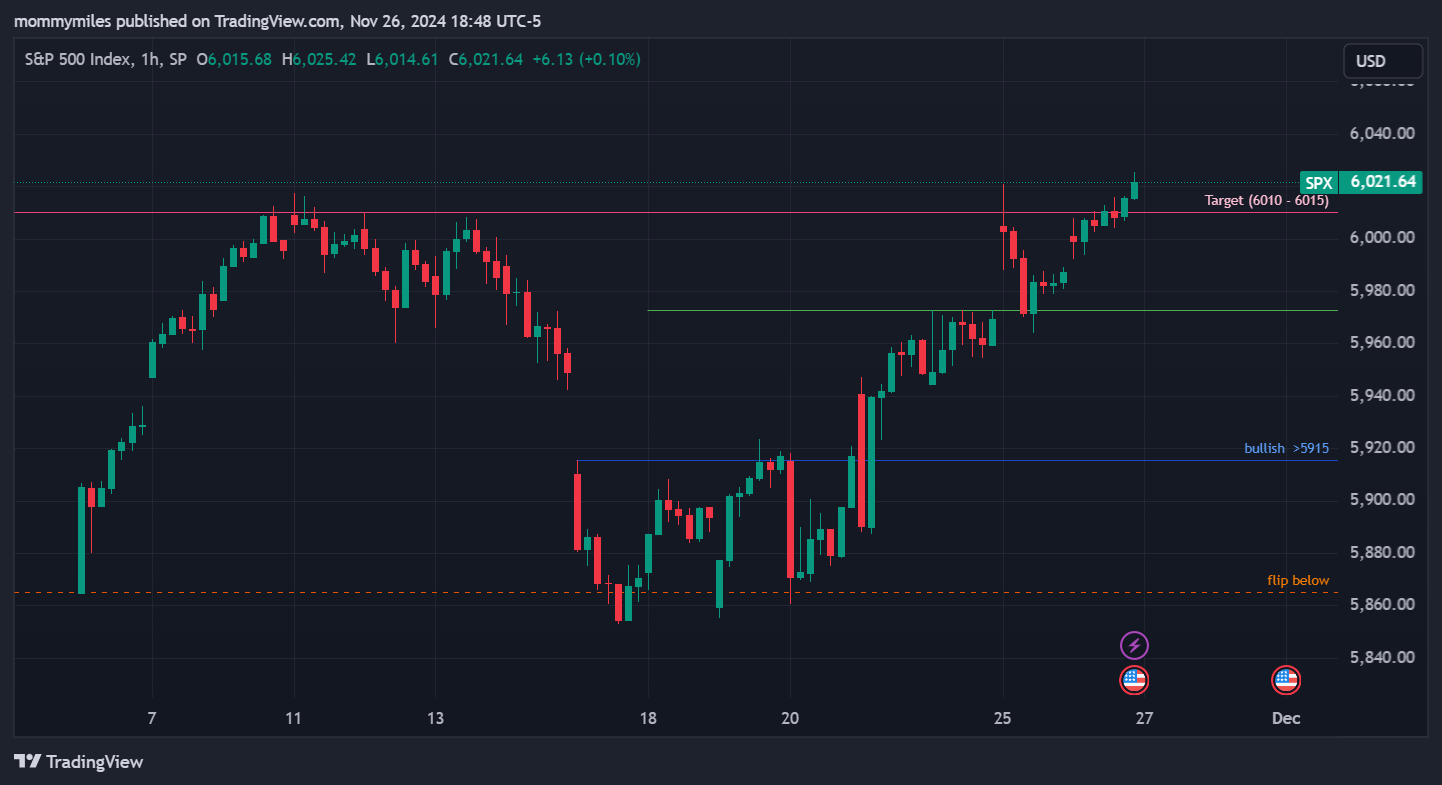Screen dimensions: 1442x785
Task: Click the price change value +6.13 (+0.10%)
Action: coord(586,59)
